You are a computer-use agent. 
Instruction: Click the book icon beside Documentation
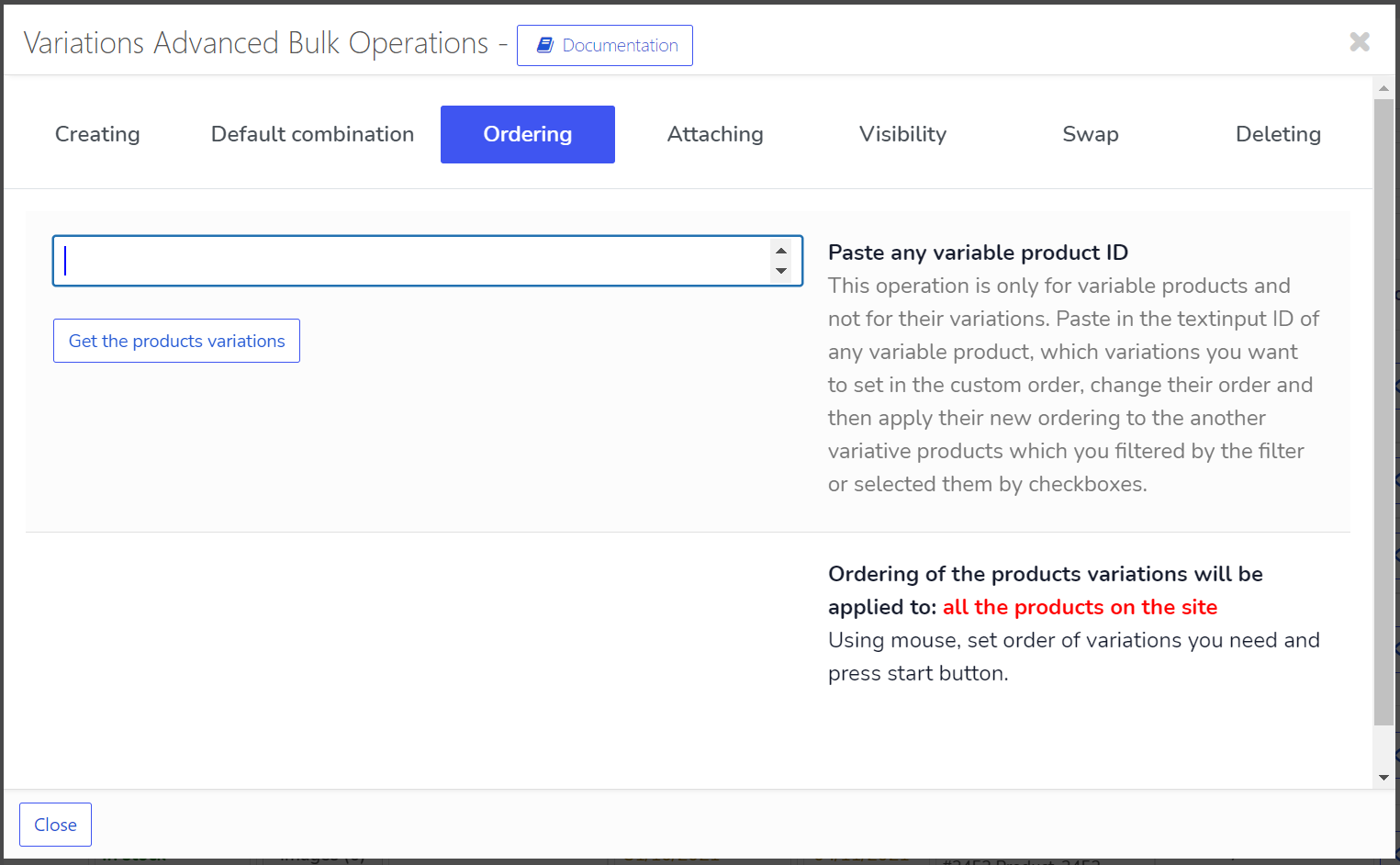point(544,45)
